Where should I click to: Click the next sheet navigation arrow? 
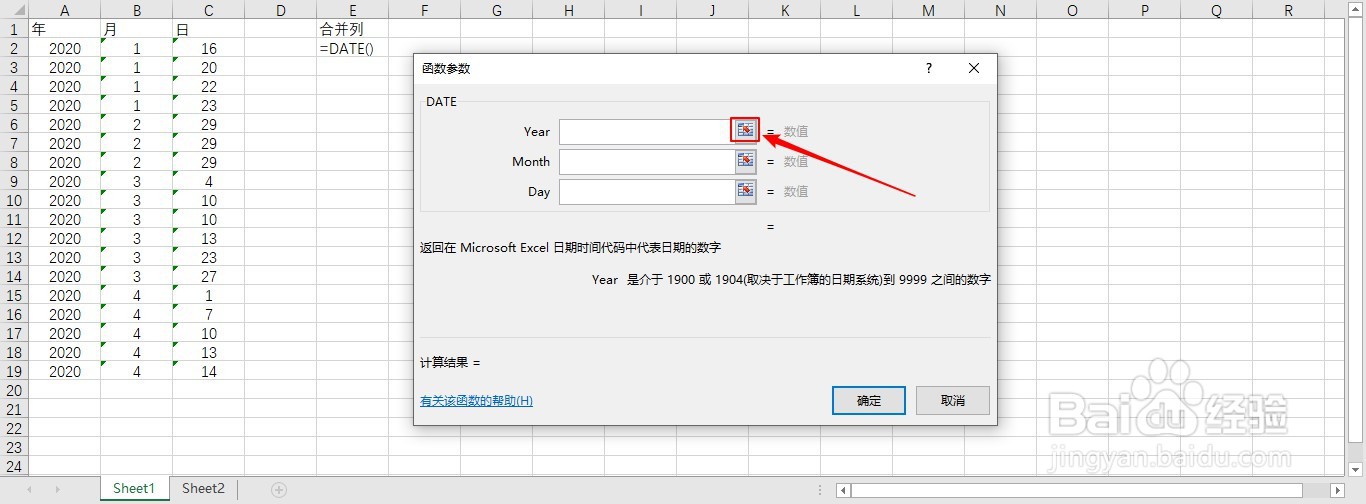pos(58,489)
